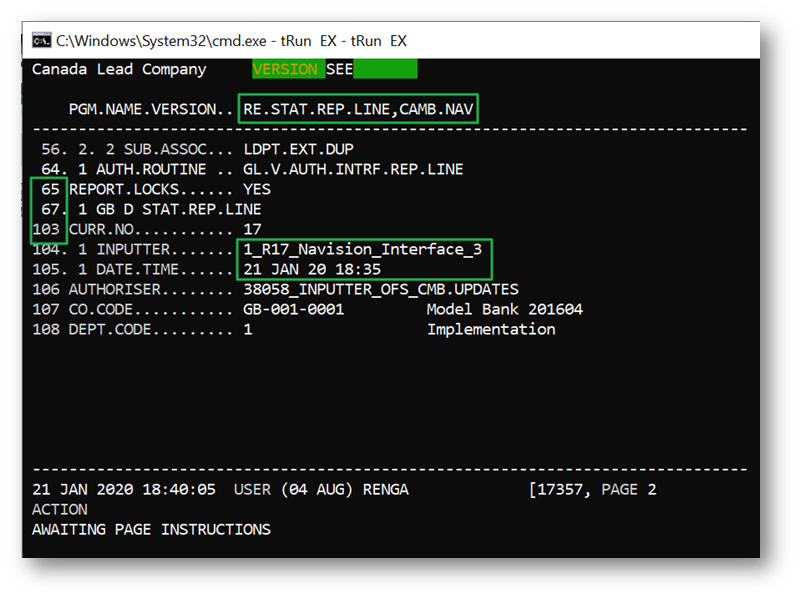802x600 pixels.
Task: Select the RE.STAT.REP.LINE,CAMB.NAV value
Action: [x=365, y=109]
